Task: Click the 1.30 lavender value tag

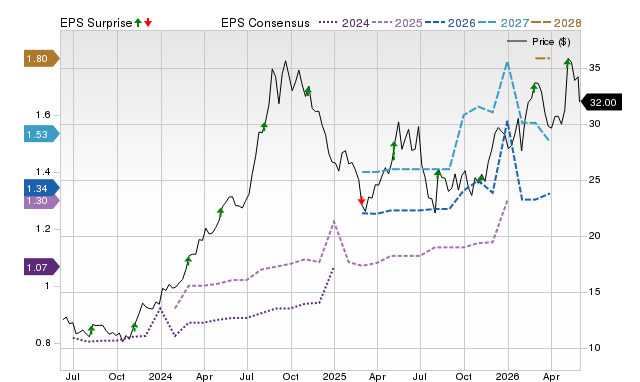Action: click(x=42, y=201)
